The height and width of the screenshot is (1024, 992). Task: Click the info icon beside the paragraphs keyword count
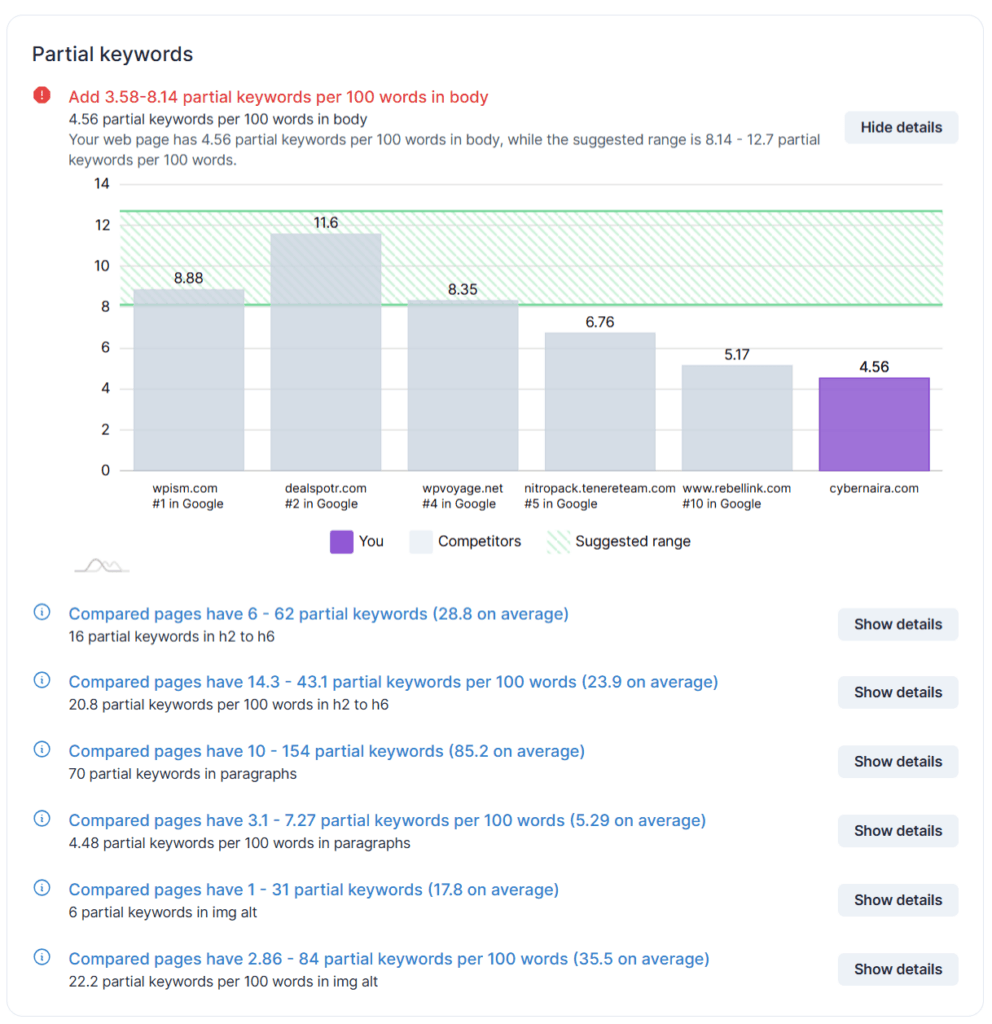coord(41,750)
